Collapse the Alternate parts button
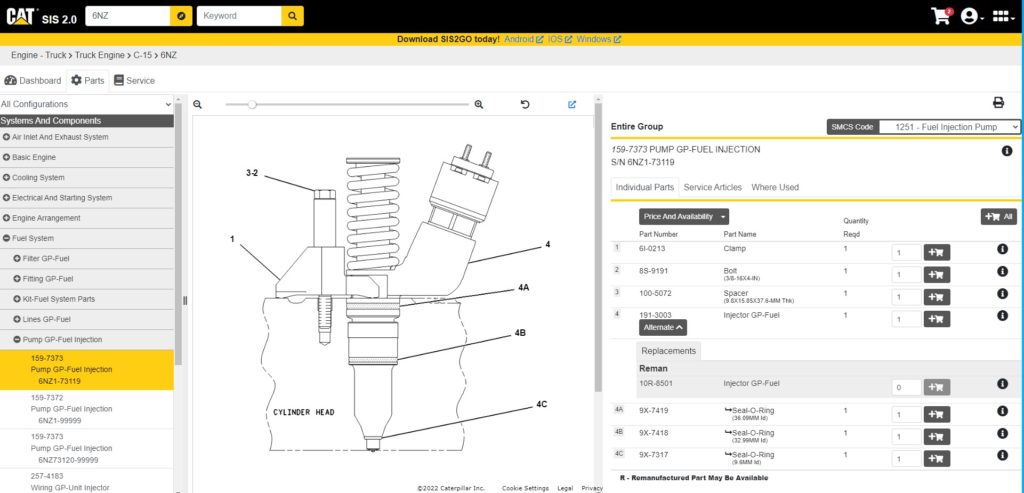The width and height of the screenshot is (1024, 493). [x=664, y=327]
